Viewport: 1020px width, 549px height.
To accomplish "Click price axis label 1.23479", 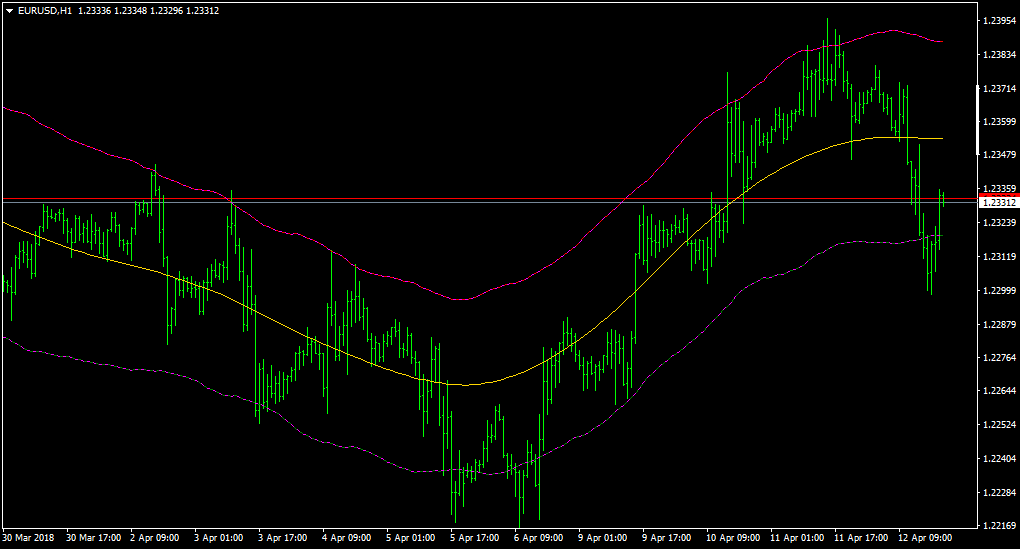I will [999, 155].
